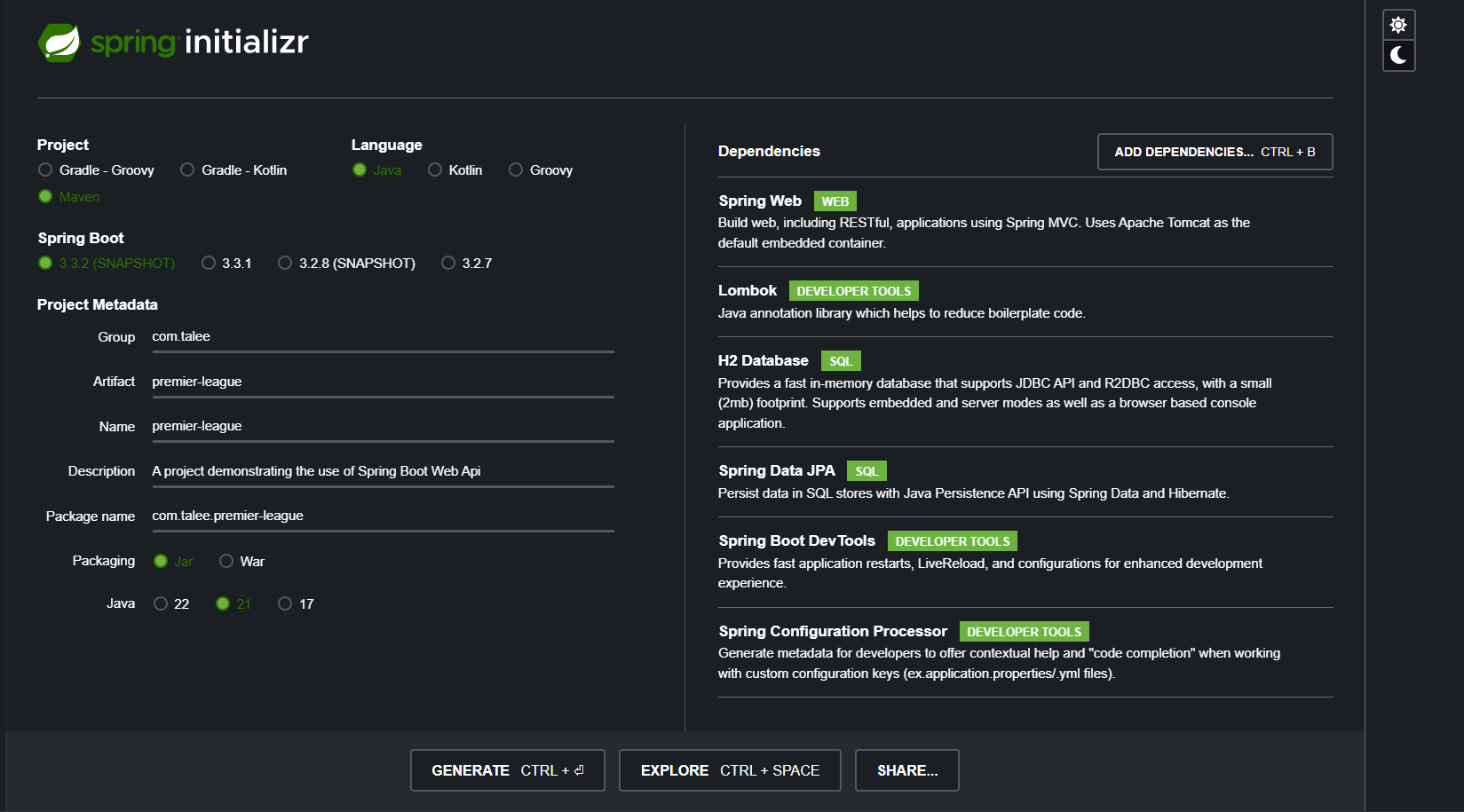Pick Java version 21
This screenshot has width=1464, height=812.
click(x=233, y=604)
